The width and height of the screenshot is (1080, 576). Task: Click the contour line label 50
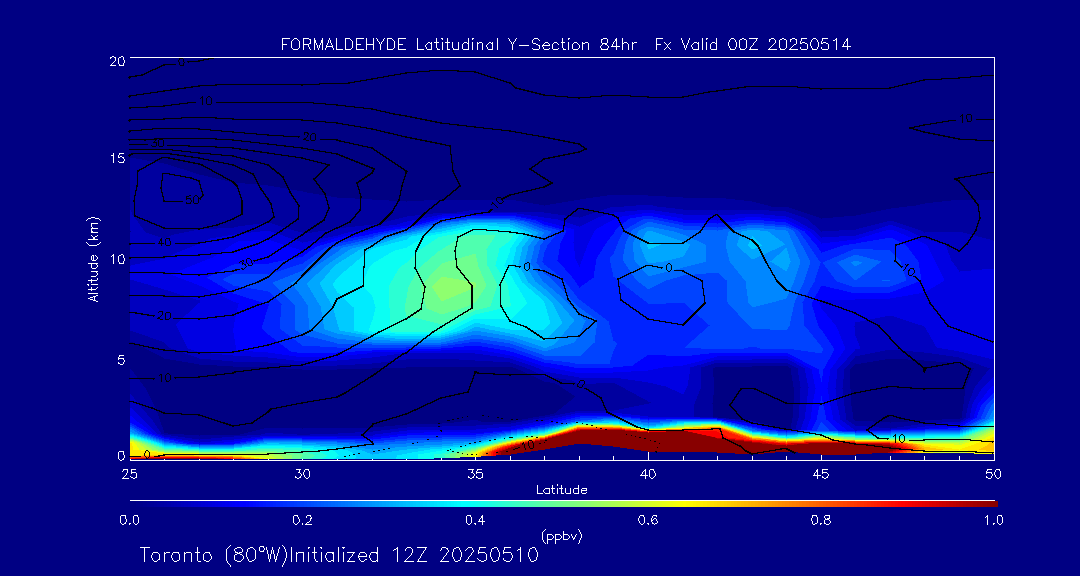click(193, 200)
